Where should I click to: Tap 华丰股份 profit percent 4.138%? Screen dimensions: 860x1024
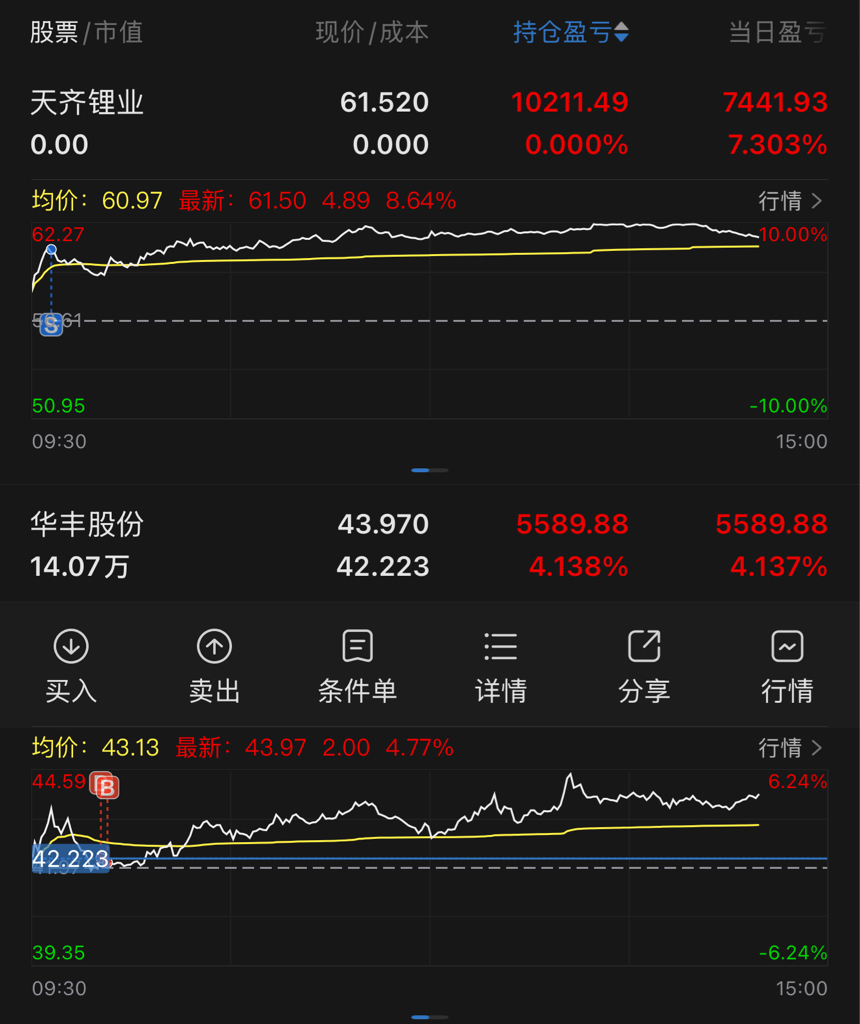click(x=579, y=566)
